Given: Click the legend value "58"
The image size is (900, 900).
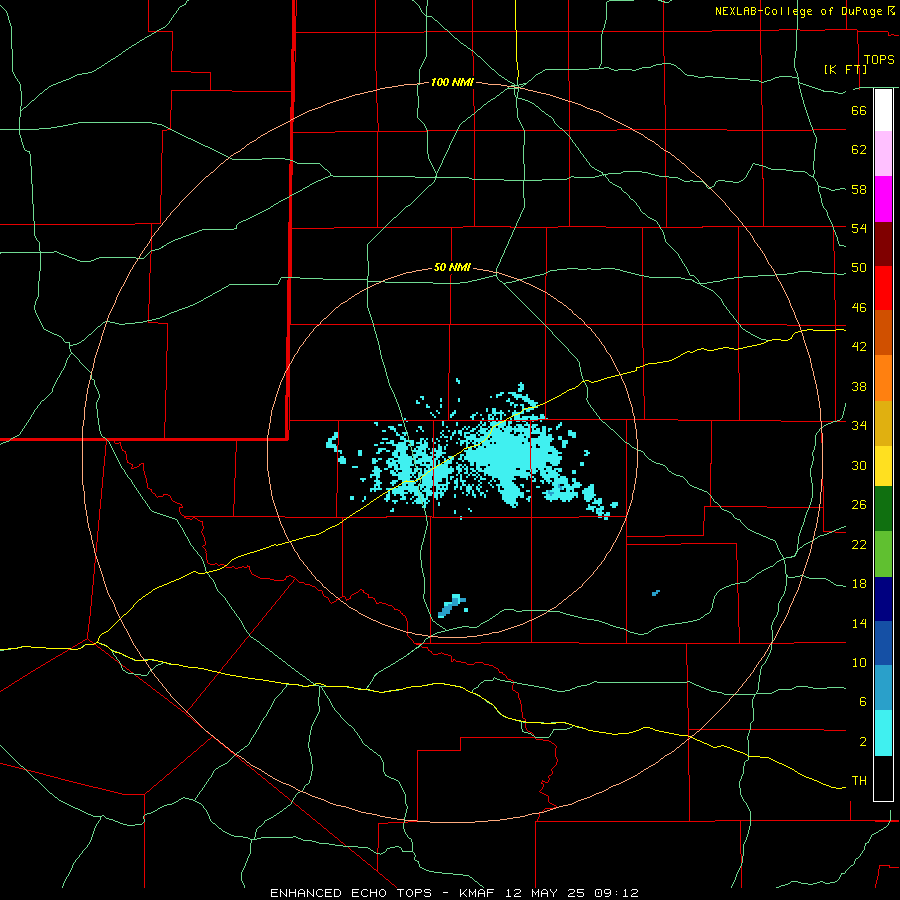Looking at the screenshot, I should (x=859, y=189).
